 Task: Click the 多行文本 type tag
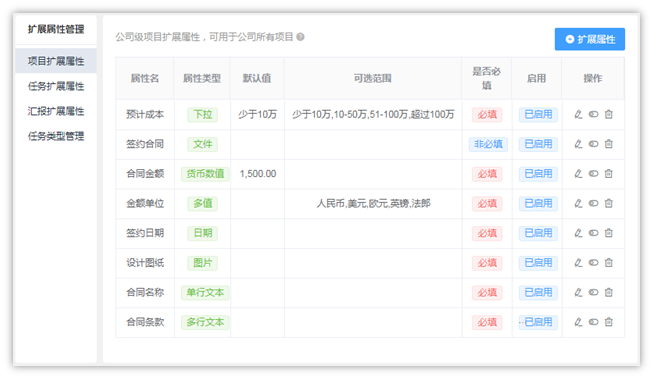coord(205,322)
